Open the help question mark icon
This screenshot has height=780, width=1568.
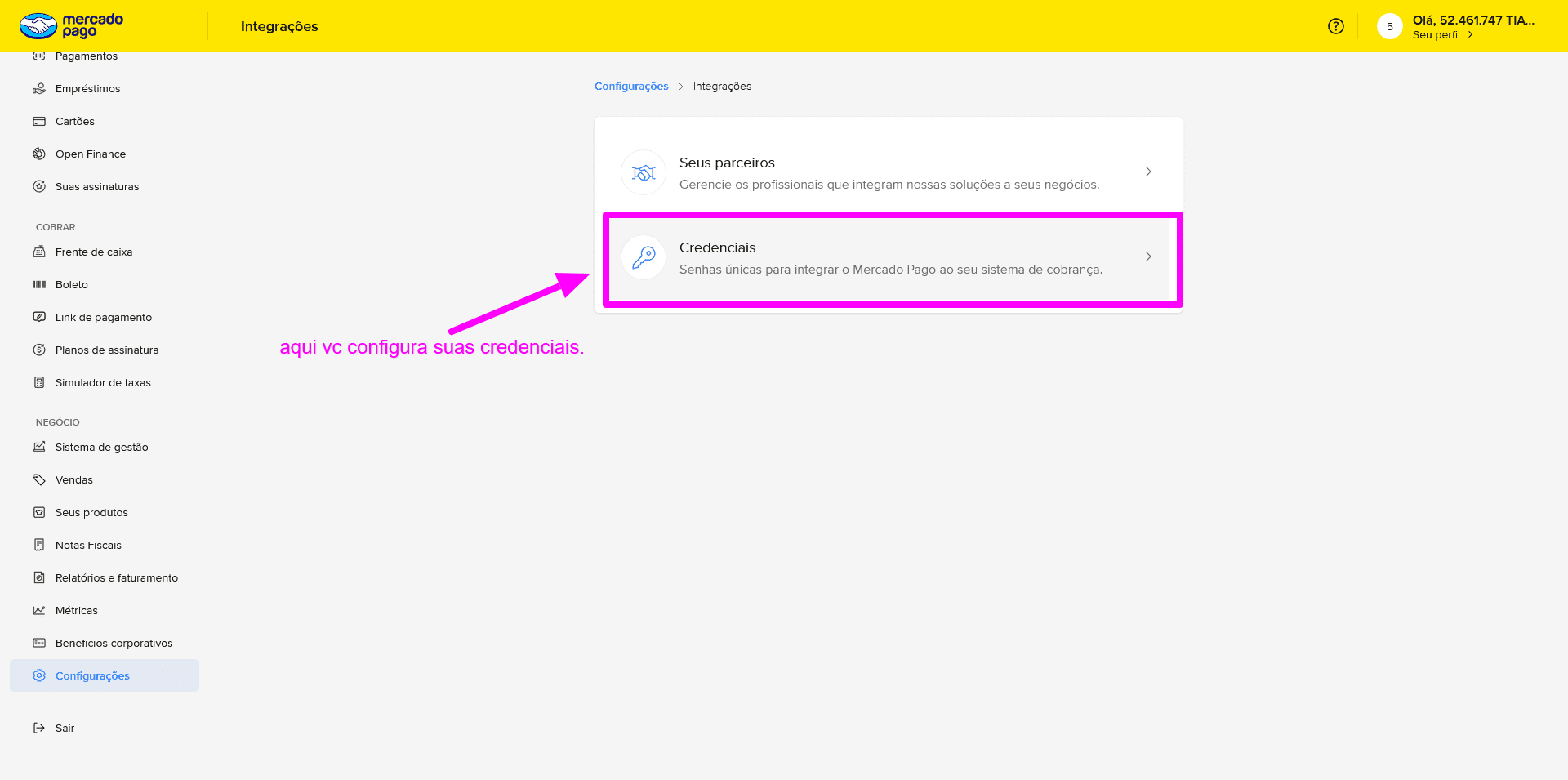tap(1336, 26)
